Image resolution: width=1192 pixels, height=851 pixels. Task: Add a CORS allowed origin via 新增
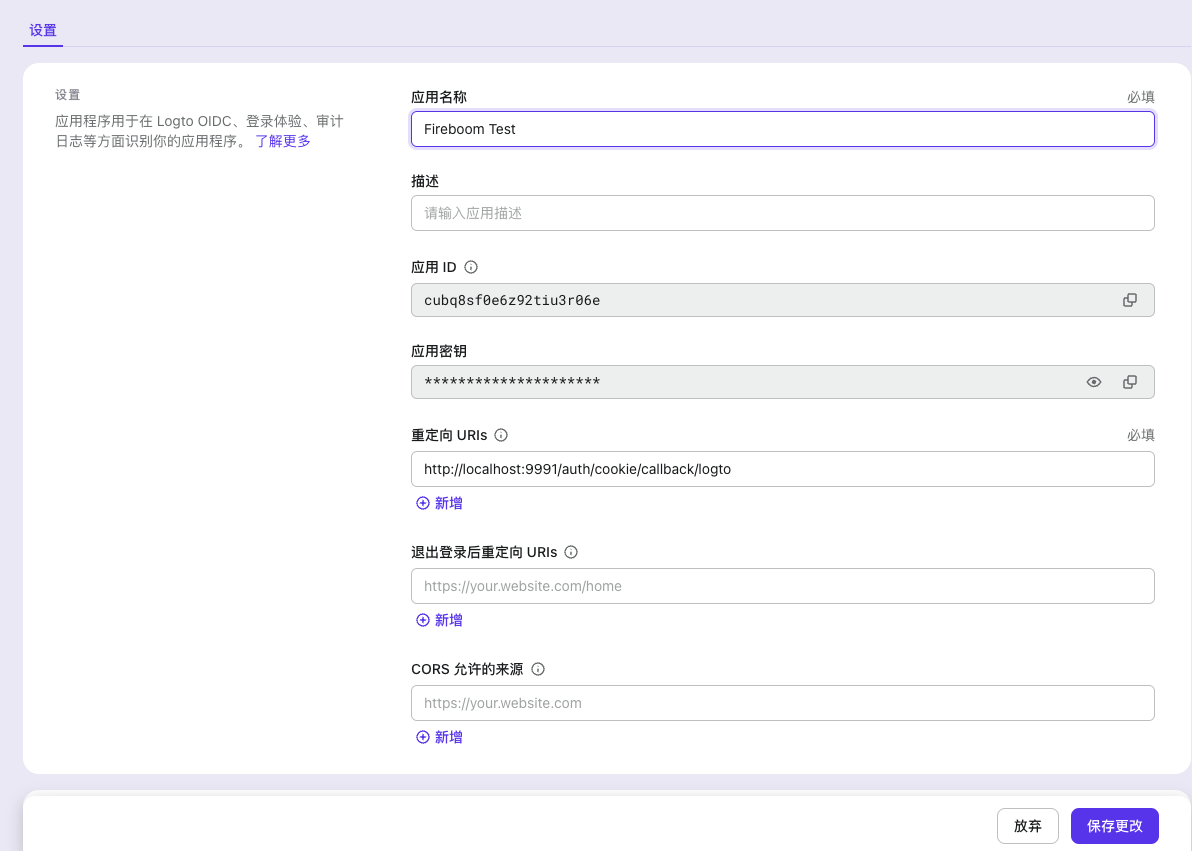[440, 737]
